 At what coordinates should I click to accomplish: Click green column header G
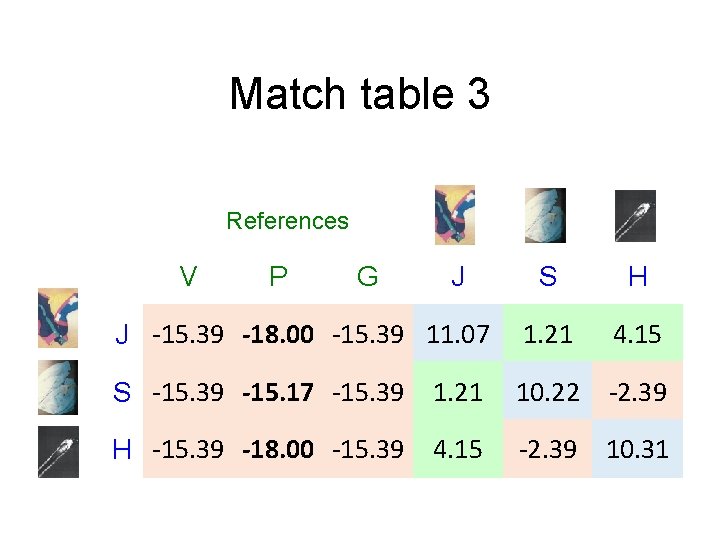pyautogui.click(x=367, y=276)
